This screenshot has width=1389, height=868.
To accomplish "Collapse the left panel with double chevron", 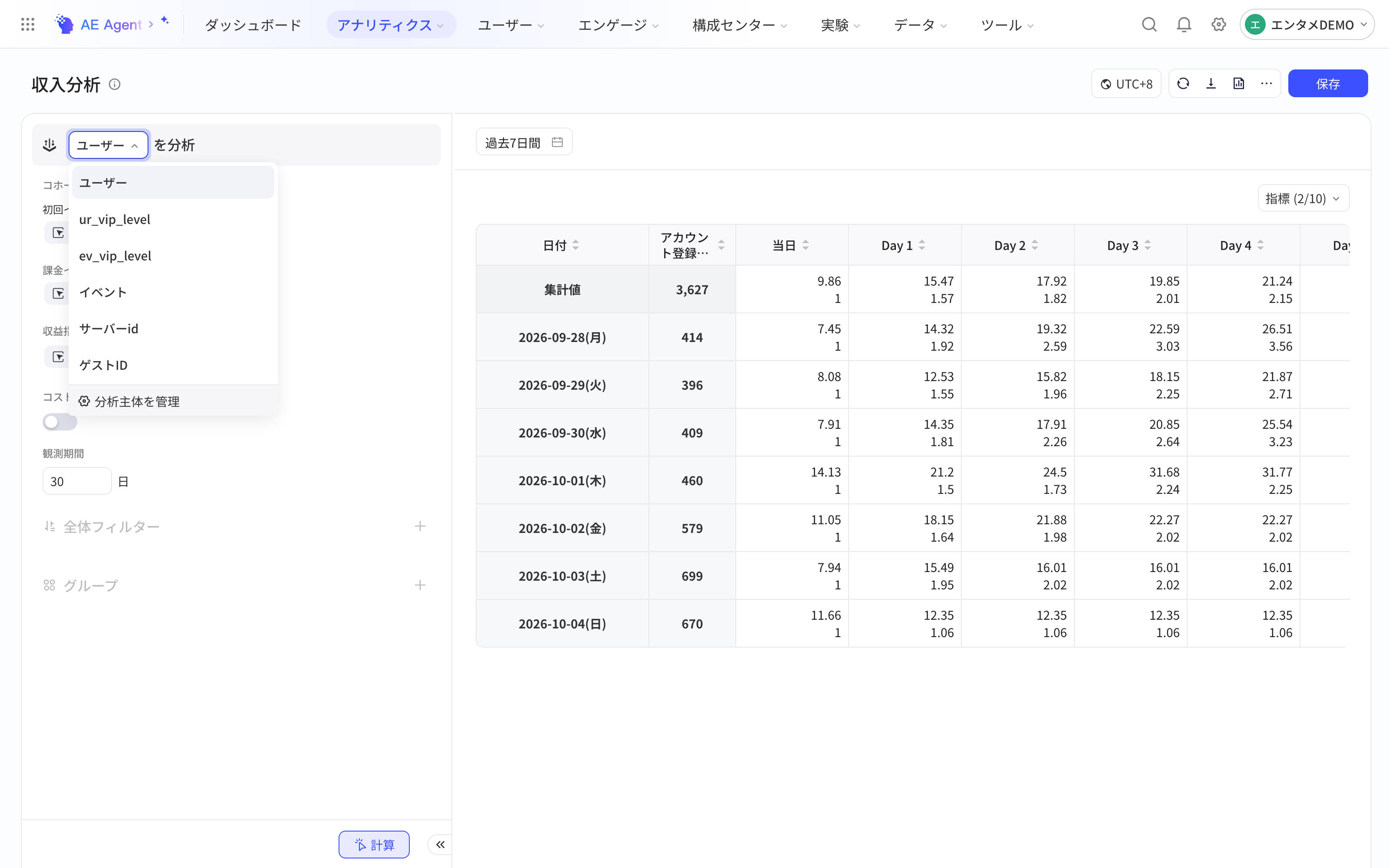I will click(x=440, y=845).
